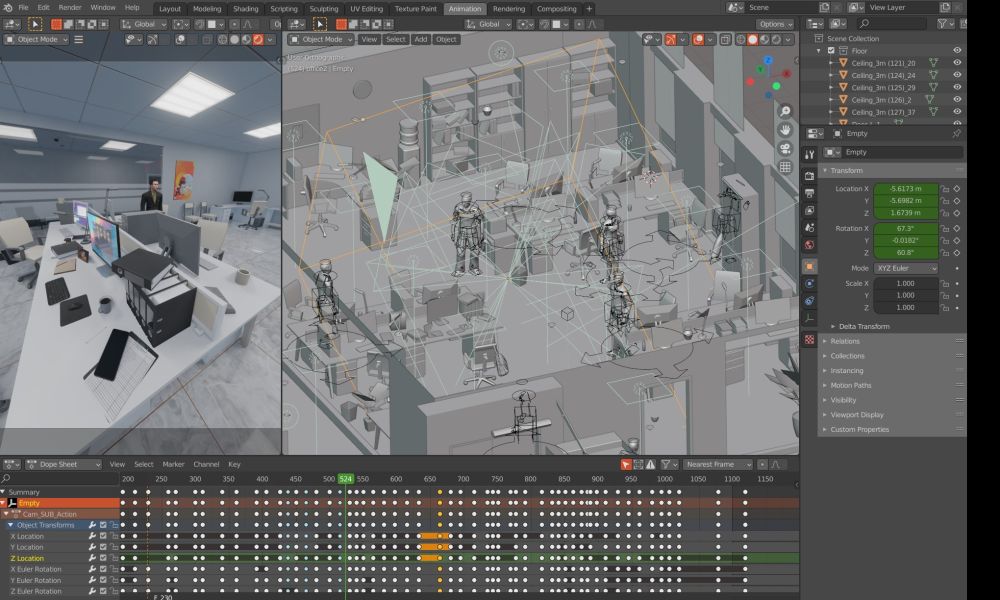Switch to the Layout workspace tab
The height and width of the screenshot is (600, 1000).
click(170, 9)
